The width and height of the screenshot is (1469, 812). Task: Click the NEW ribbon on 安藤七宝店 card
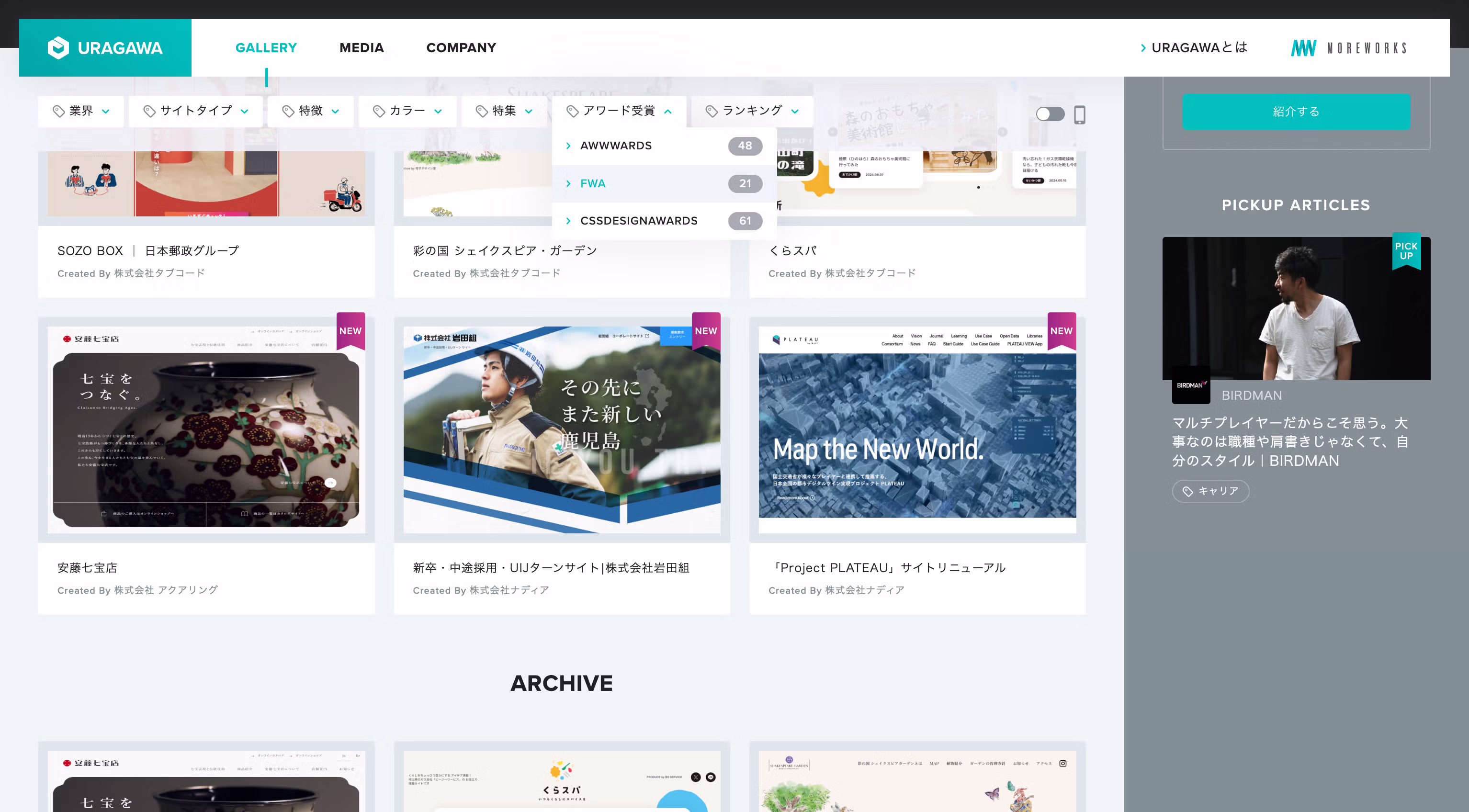tap(350, 331)
